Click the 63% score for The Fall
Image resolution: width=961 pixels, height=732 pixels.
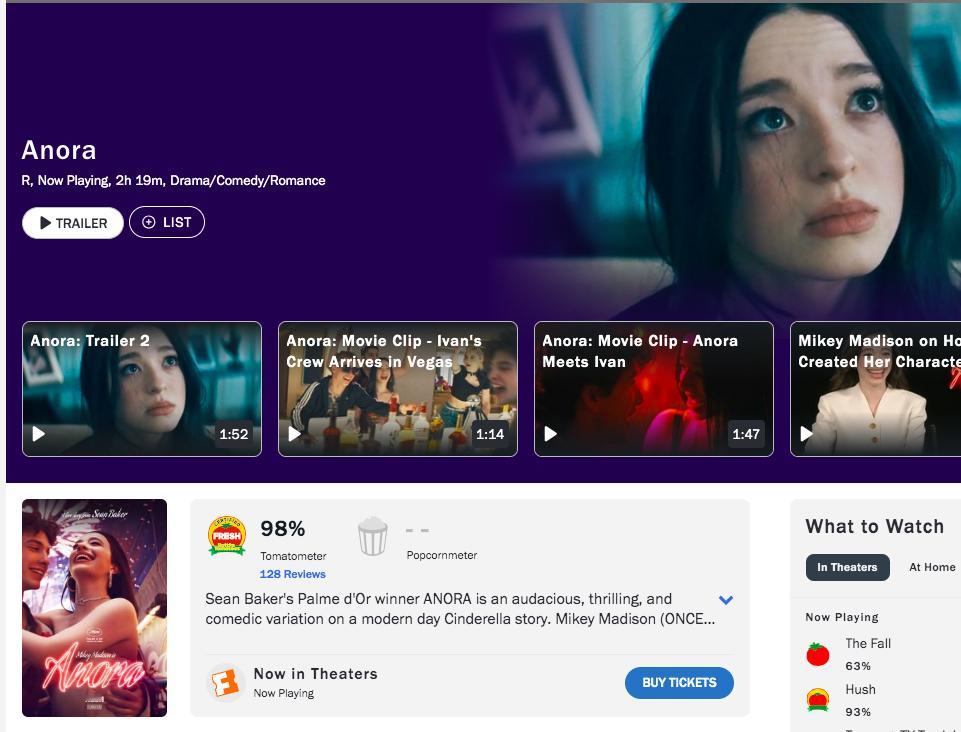coord(857,666)
